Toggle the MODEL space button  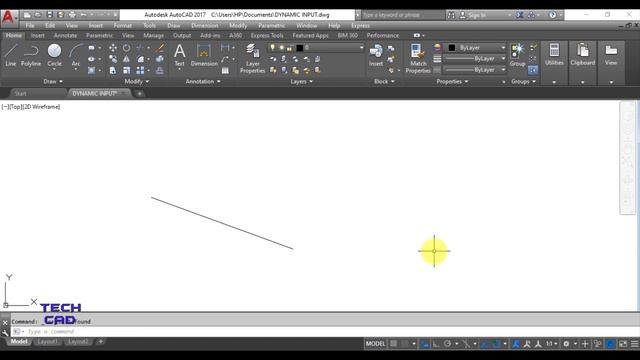(x=375, y=344)
